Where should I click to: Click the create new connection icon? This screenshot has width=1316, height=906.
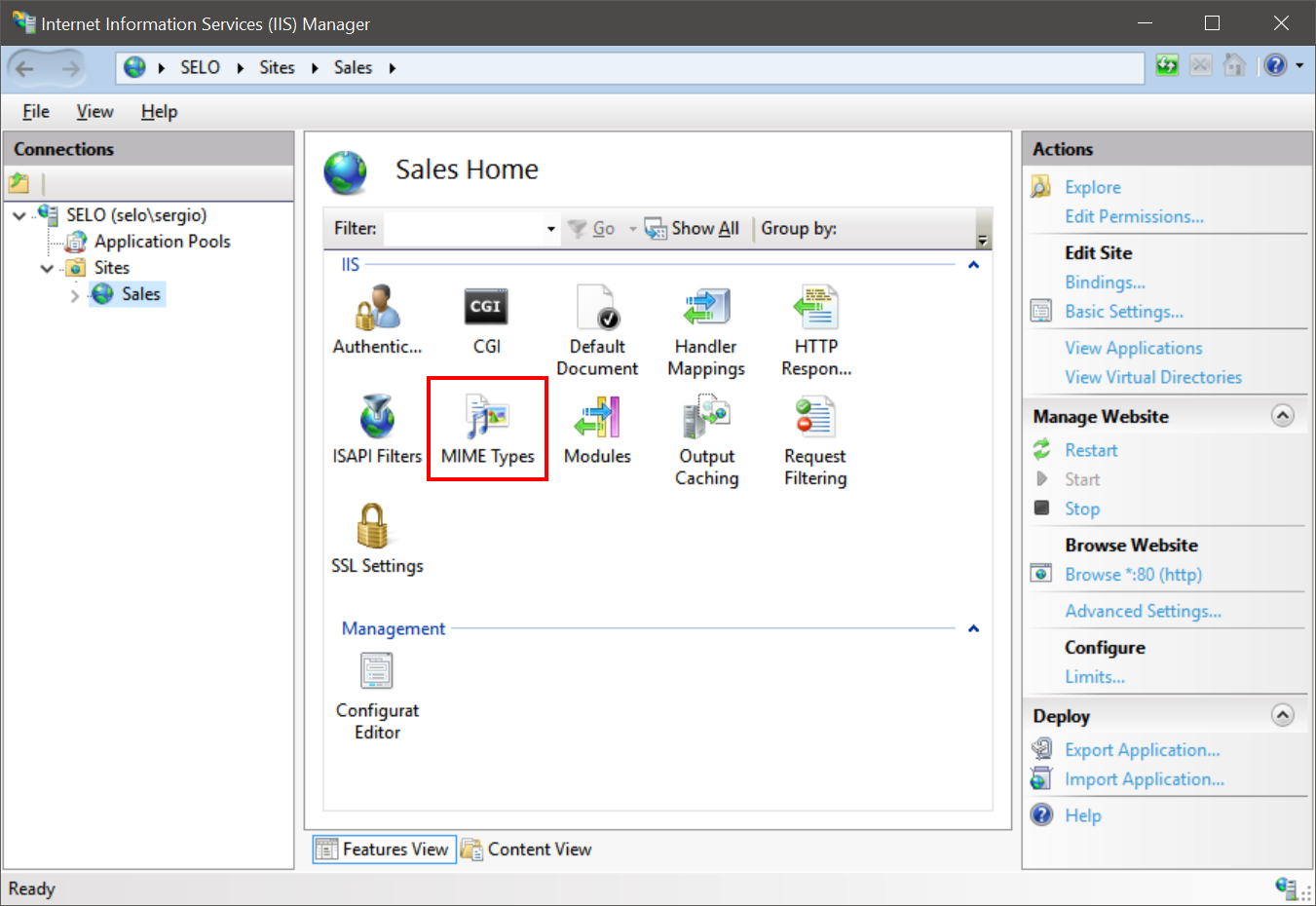click(19, 182)
